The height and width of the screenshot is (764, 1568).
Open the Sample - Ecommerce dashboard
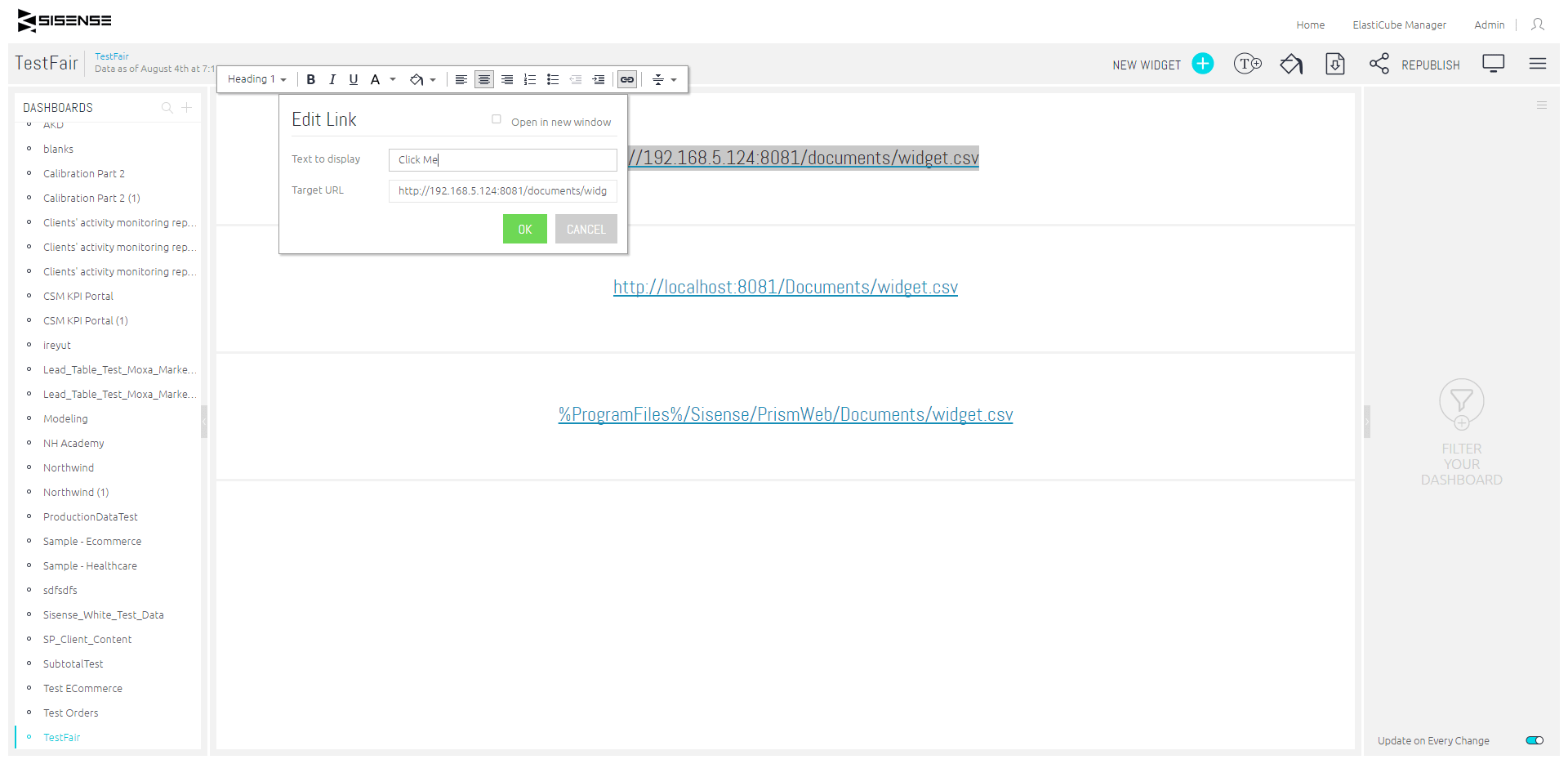pyautogui.click(x=92, y=542)
